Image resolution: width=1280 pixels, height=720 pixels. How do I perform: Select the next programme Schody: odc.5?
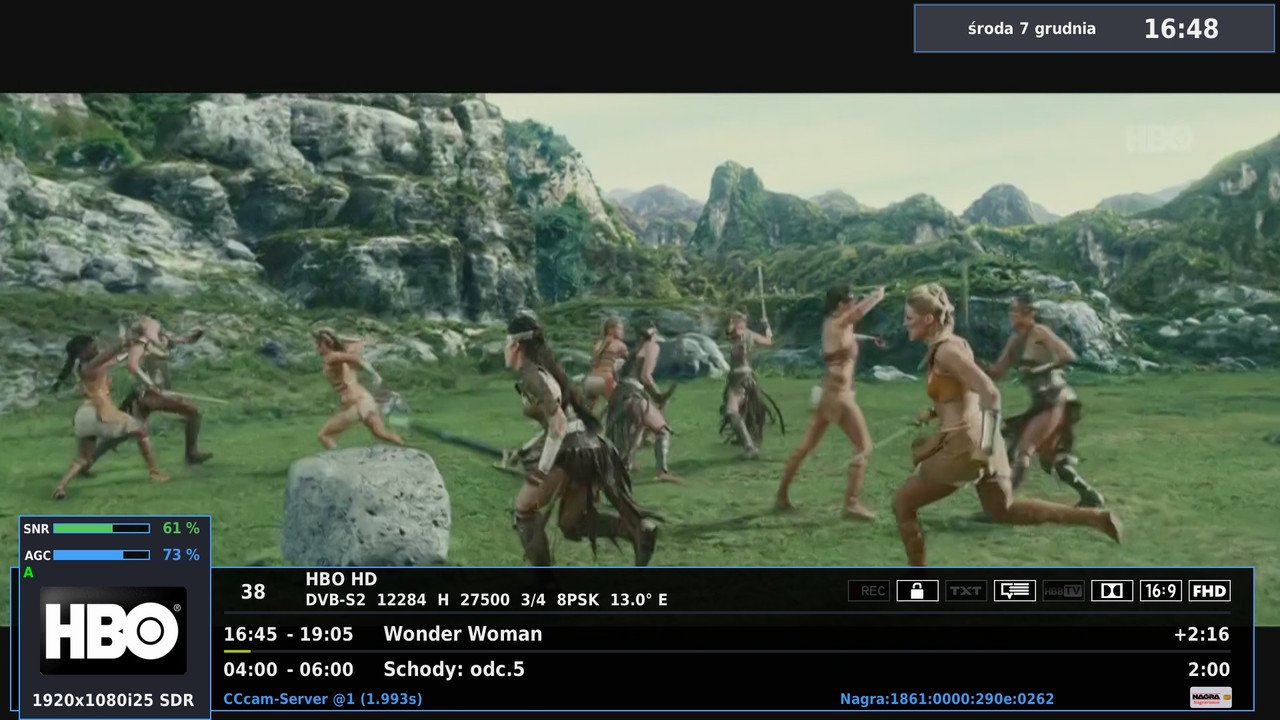point(454,670)
